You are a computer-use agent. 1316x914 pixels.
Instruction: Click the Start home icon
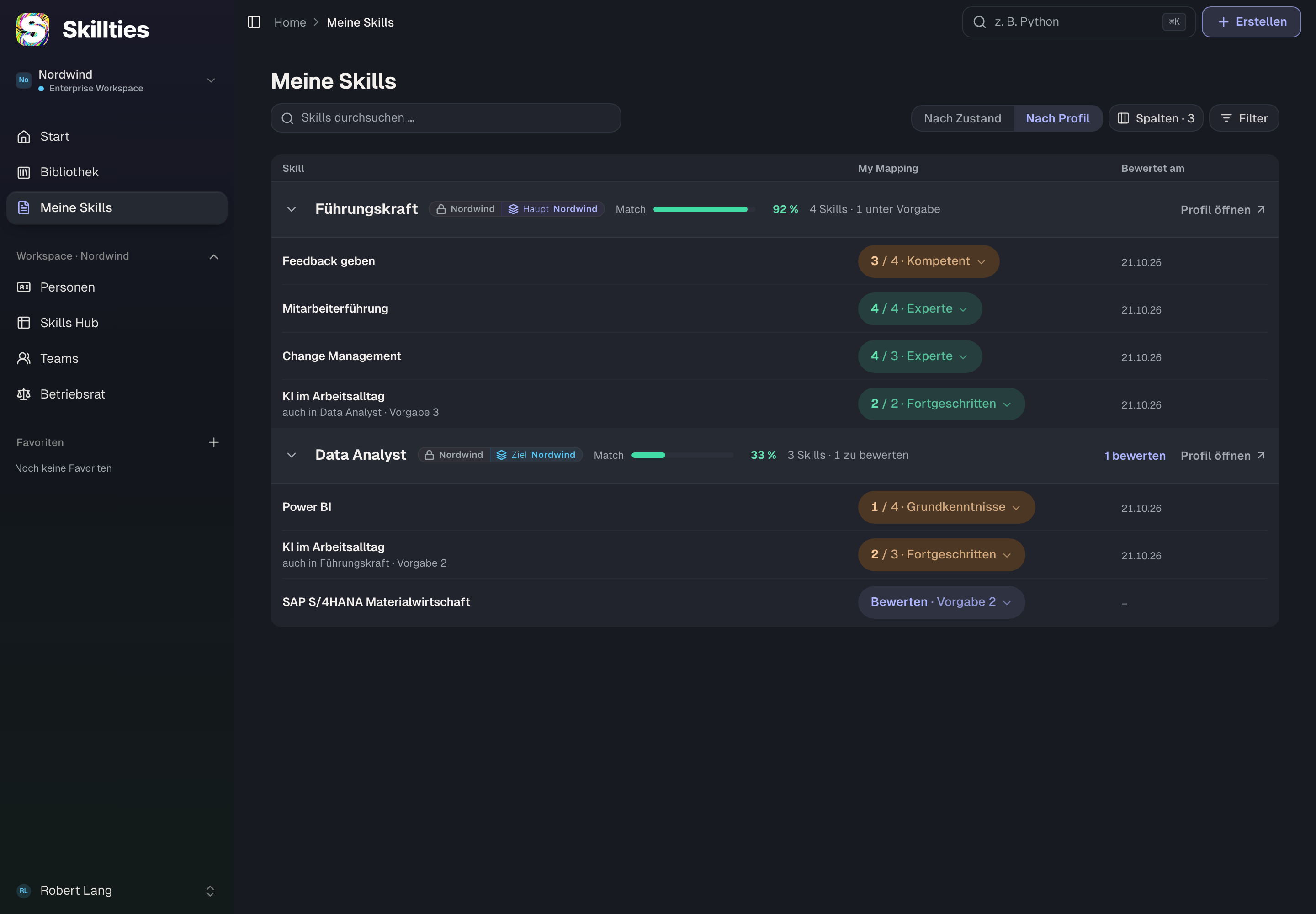(23, 136)
